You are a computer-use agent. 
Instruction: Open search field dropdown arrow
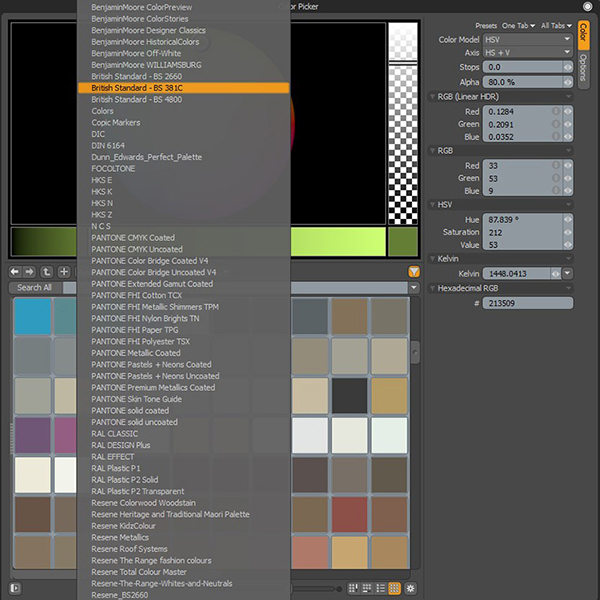414,287
